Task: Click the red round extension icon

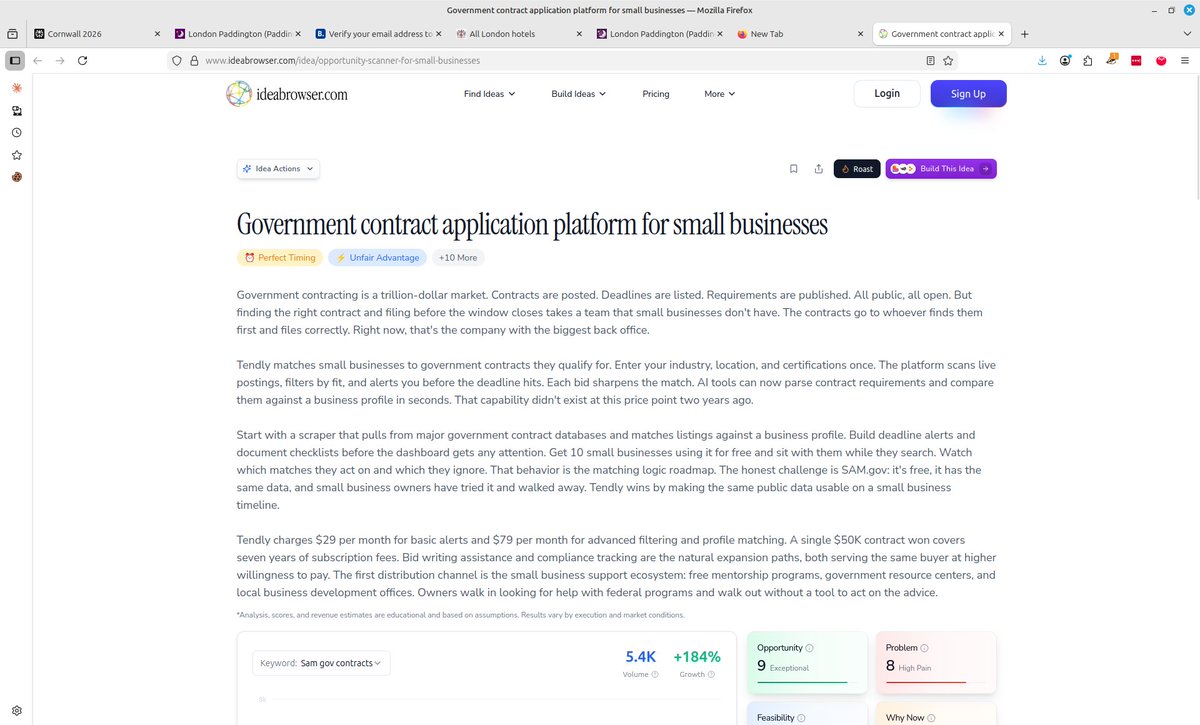Action: tap(1161, 60)
